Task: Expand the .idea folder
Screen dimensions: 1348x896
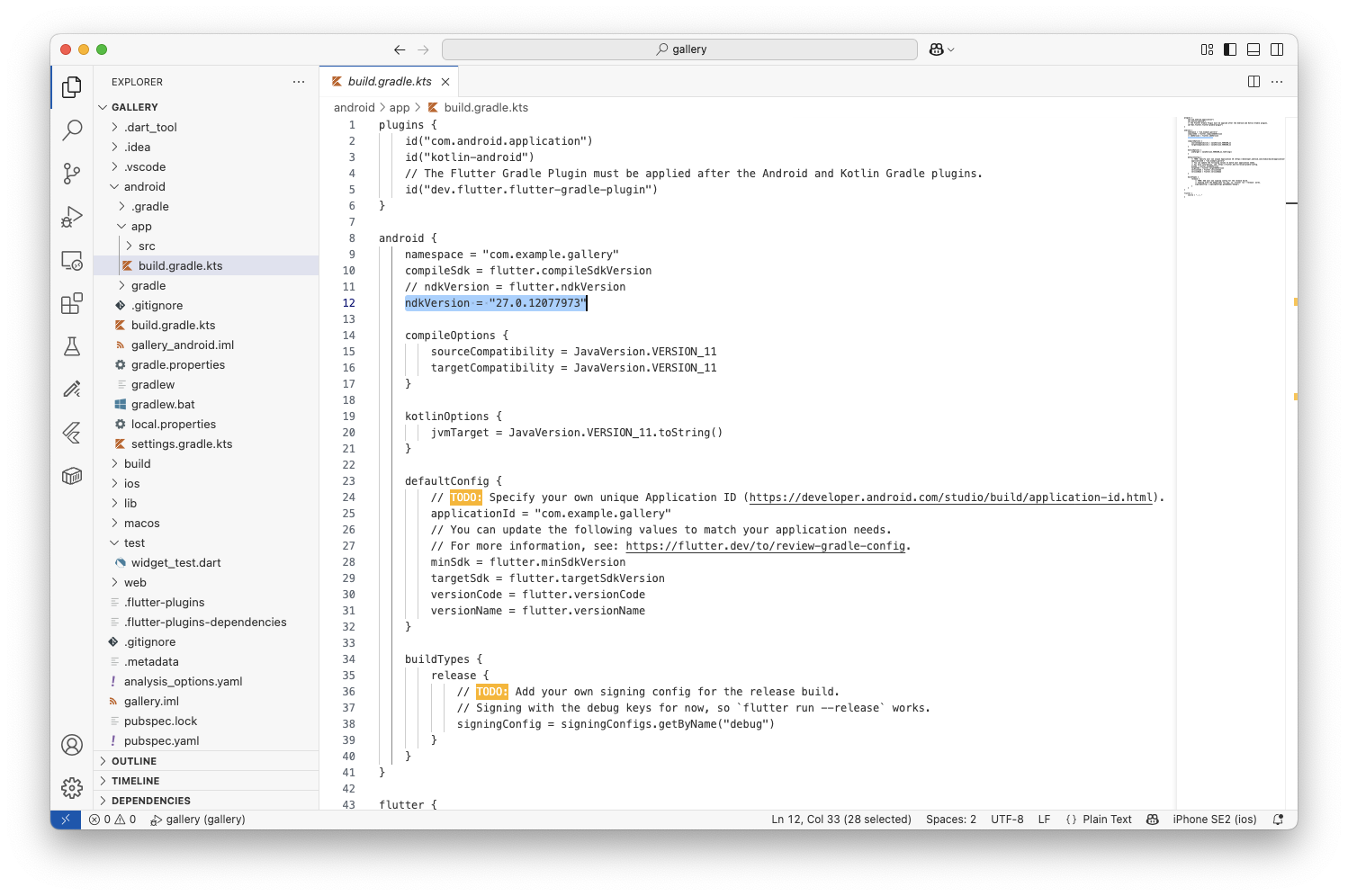Action: click(x=206, y=147)
